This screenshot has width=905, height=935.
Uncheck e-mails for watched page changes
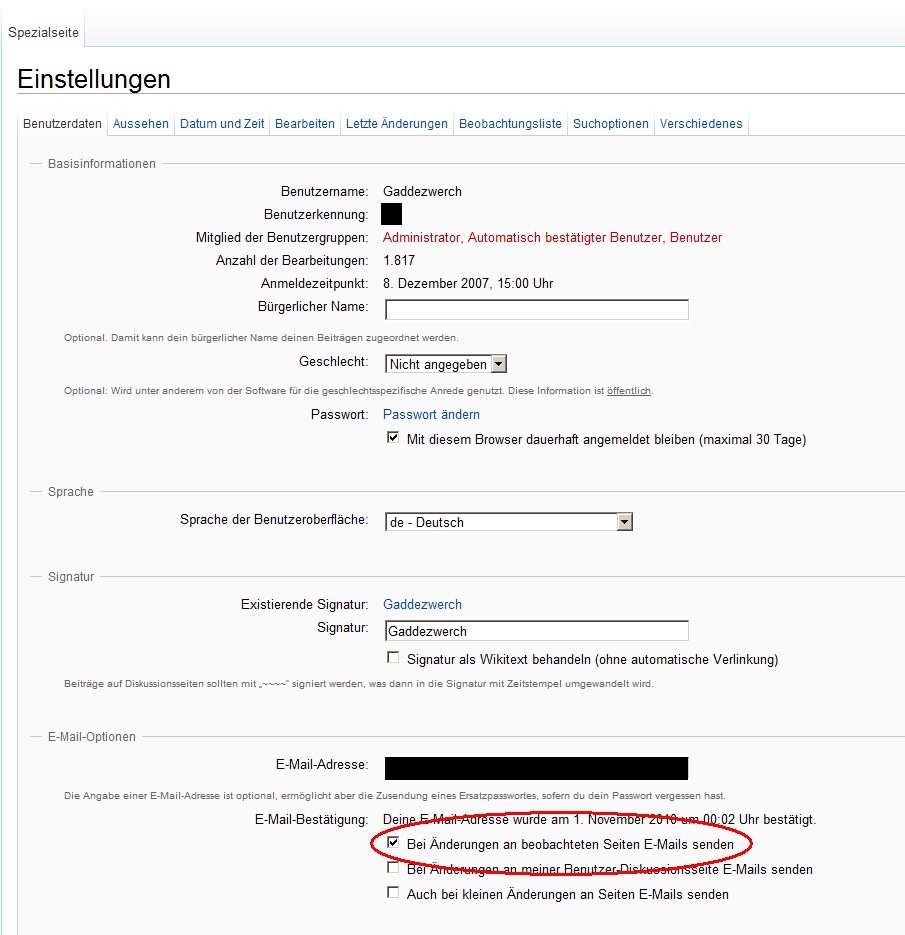[393, 844]
